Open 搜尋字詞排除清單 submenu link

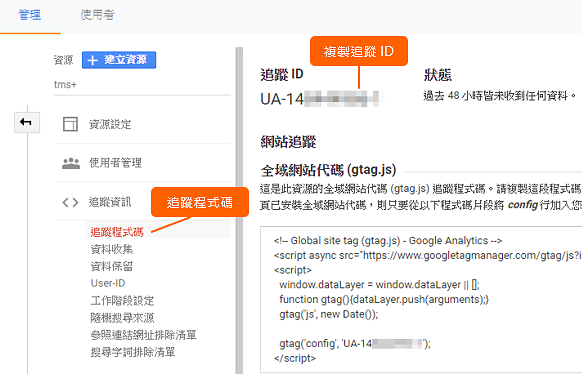(133, 352)
